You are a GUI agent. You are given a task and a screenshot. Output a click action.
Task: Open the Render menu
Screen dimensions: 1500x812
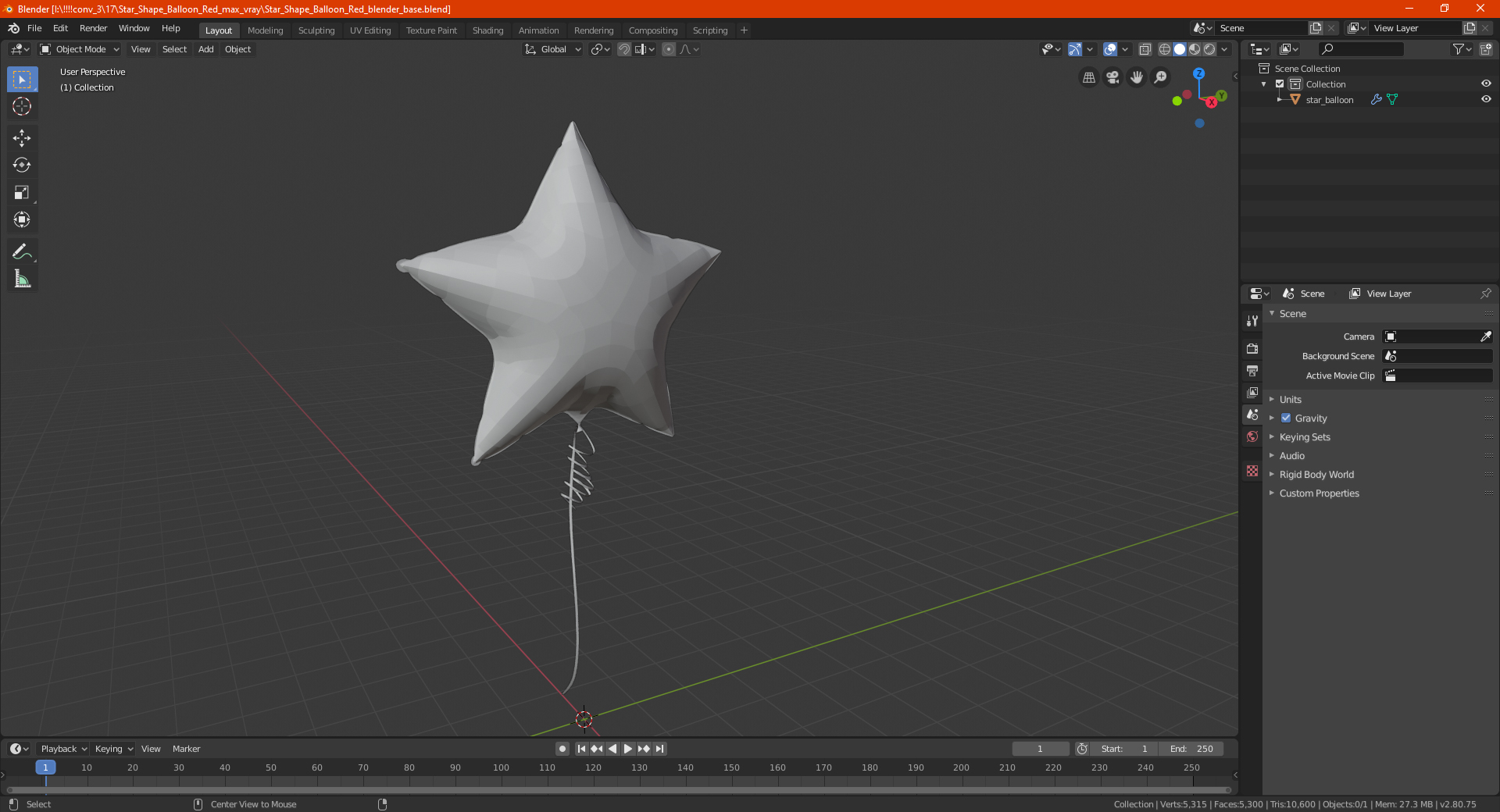coord(93,28)
